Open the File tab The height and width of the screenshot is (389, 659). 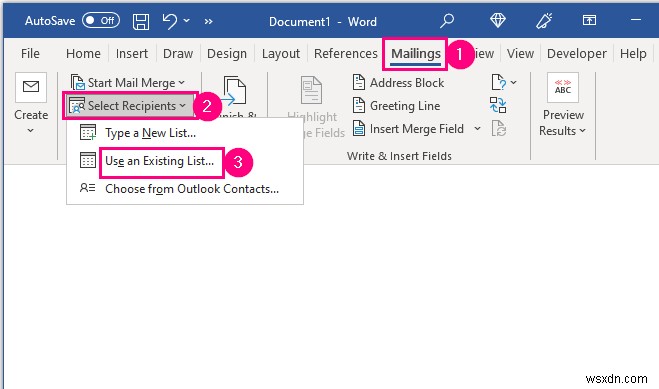pos(30,53)
